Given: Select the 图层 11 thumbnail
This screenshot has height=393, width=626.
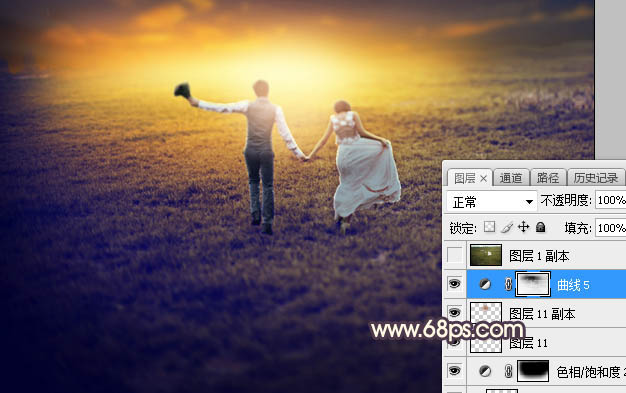Looking at the screenshot, I should (486, 343).
